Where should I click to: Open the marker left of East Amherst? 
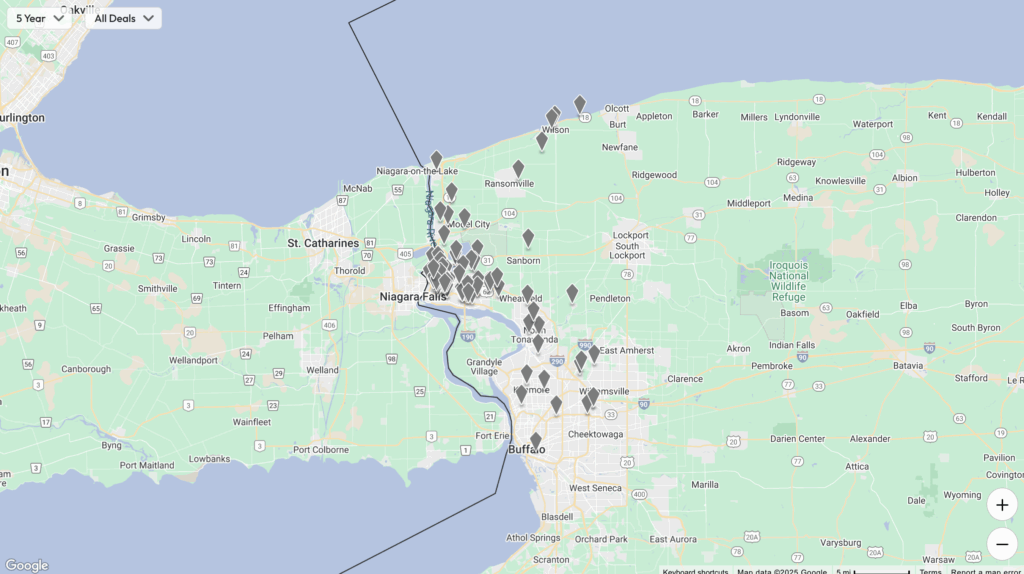[594, 353]
